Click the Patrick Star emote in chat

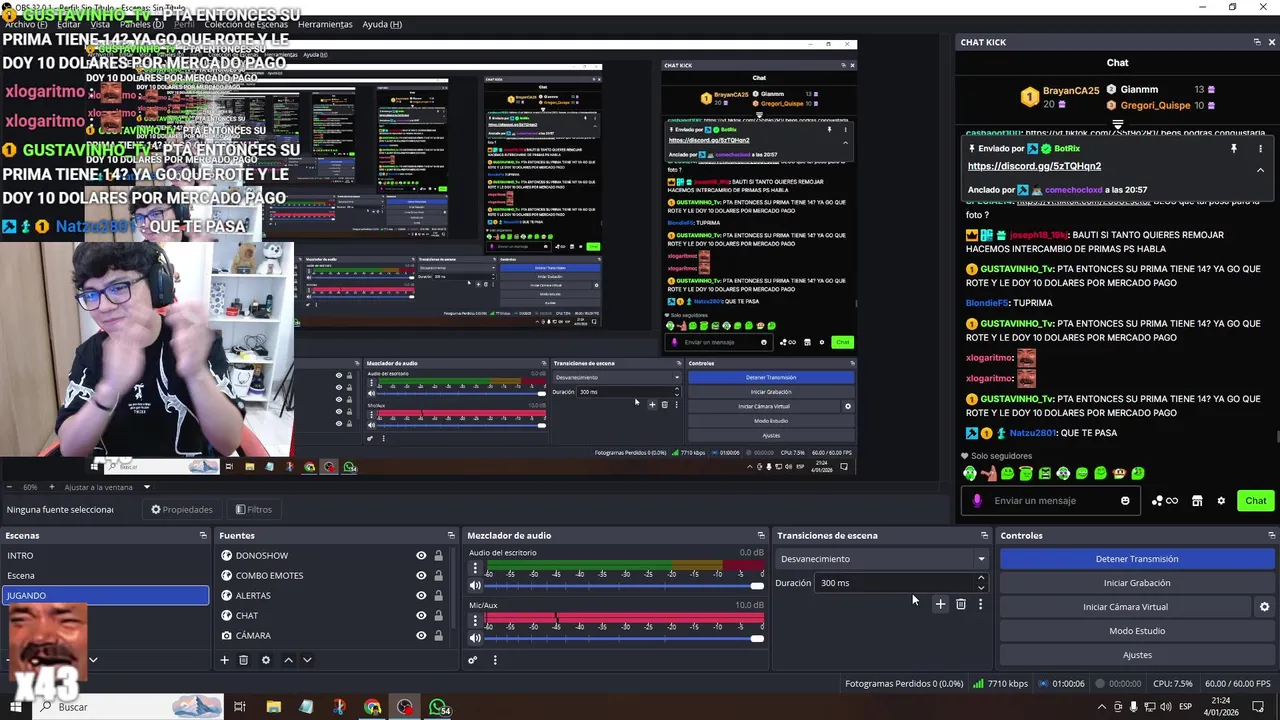tap(989, 473)
